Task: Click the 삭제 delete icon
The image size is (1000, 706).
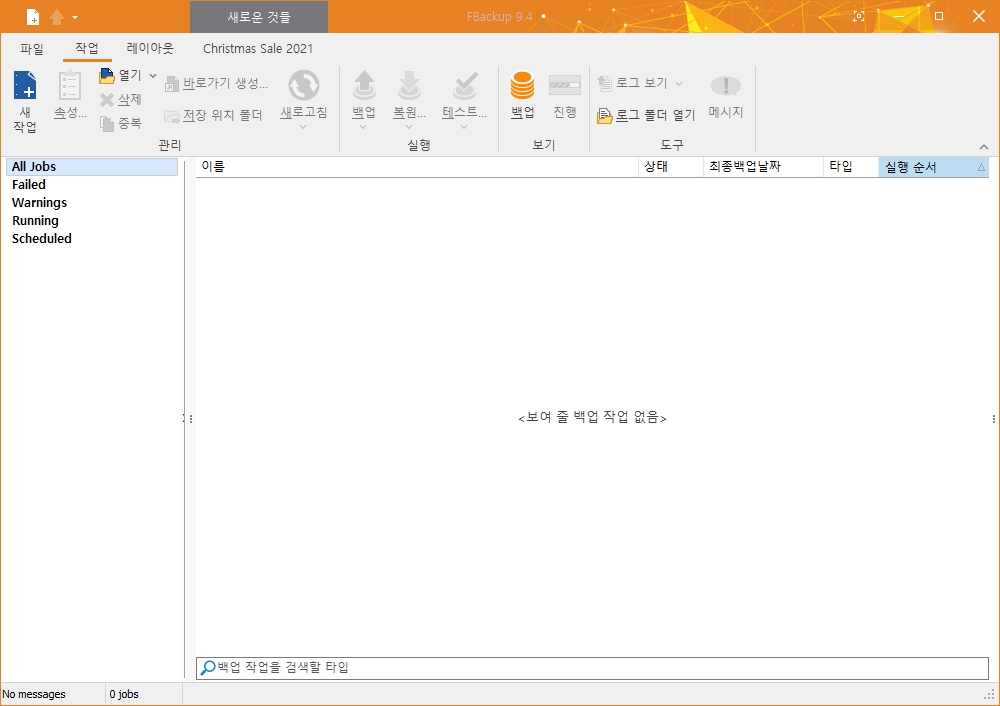Action: pos(107,99)
